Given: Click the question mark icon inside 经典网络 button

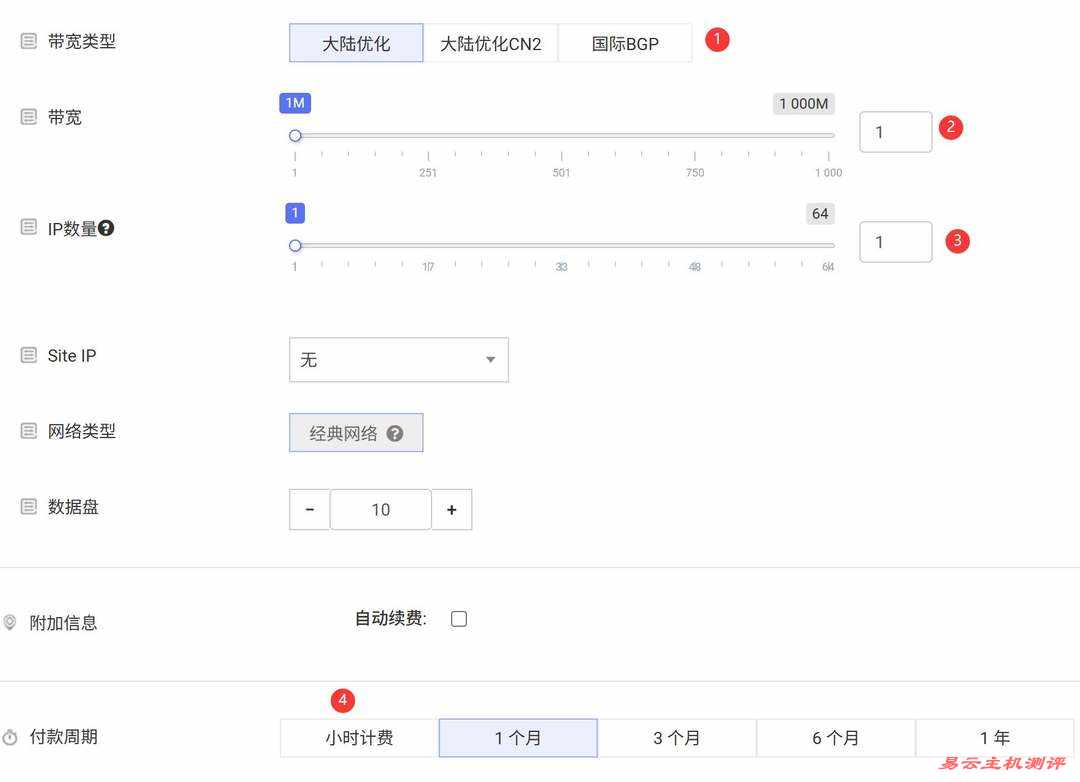Looking at the screenshot, I should pos(395,433).
